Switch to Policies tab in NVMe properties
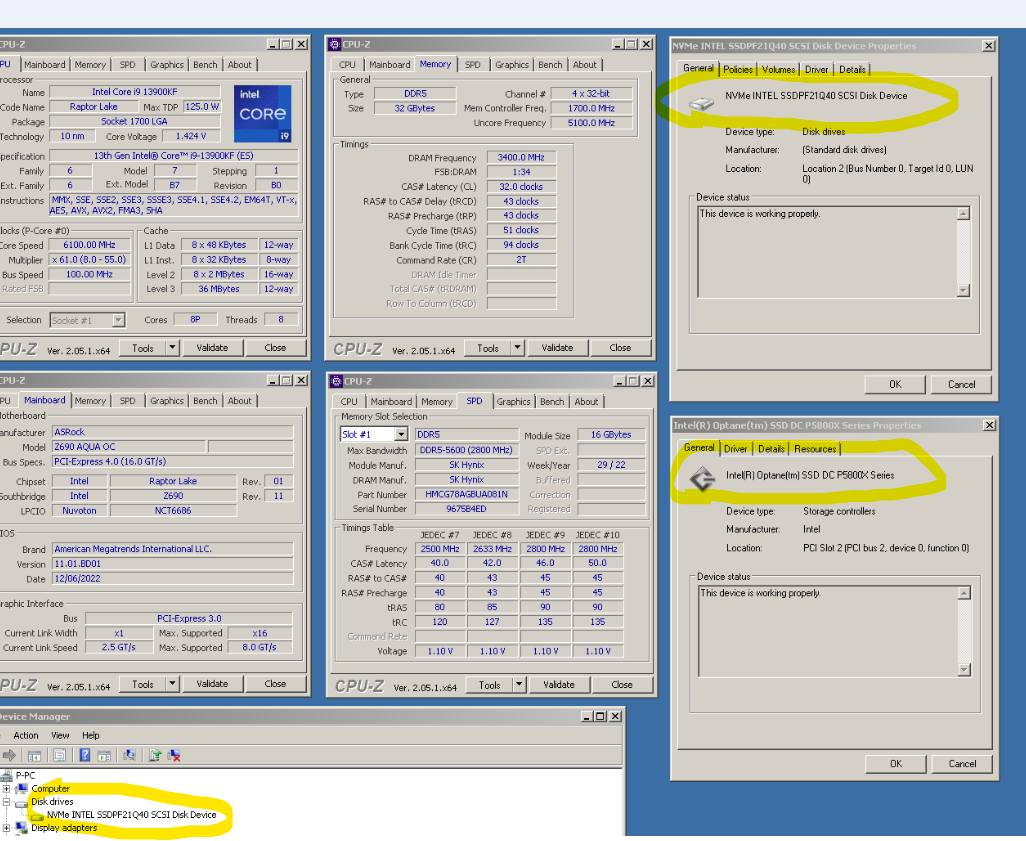The height and width of the screenshot is (841, 1026). click(737, 69)
